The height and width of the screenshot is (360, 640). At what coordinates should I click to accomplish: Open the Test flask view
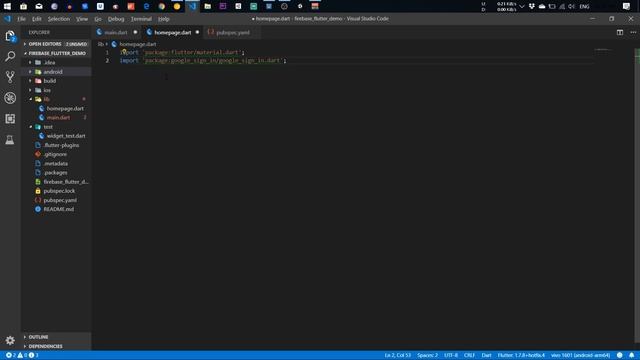[10, 140]
